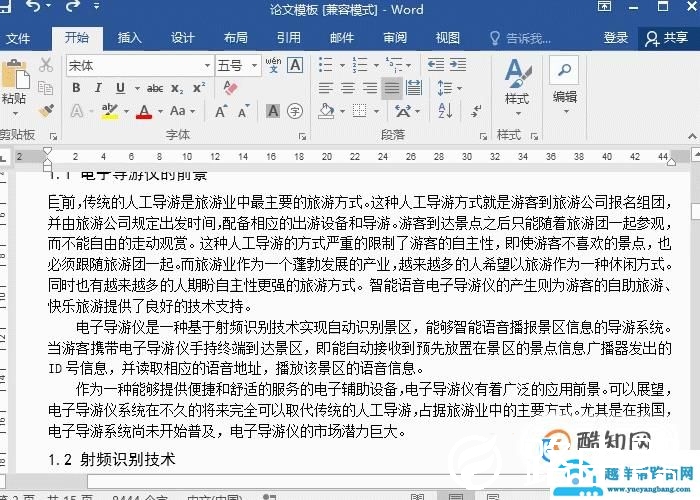Collapse the ribbon with the up arrow

pos(692,136)
